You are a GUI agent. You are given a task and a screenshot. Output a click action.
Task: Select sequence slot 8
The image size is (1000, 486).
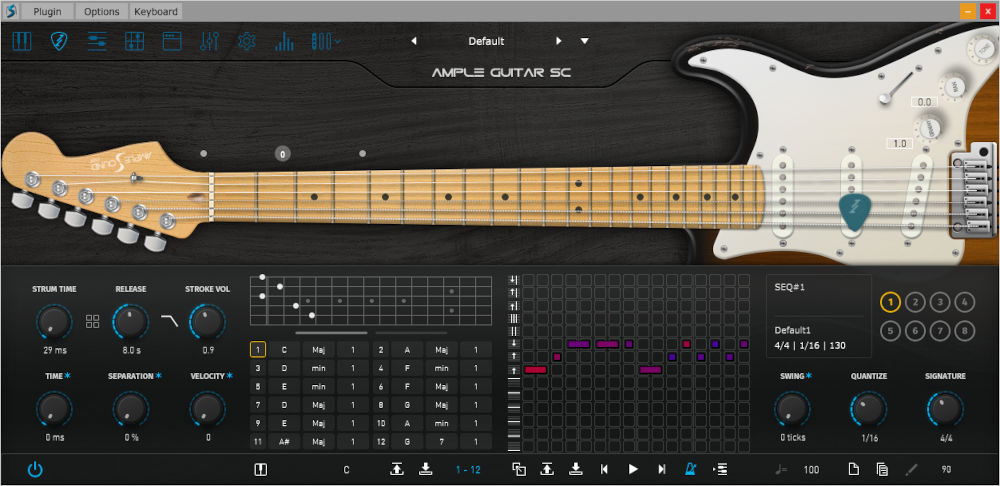click(x=965, y=330)
